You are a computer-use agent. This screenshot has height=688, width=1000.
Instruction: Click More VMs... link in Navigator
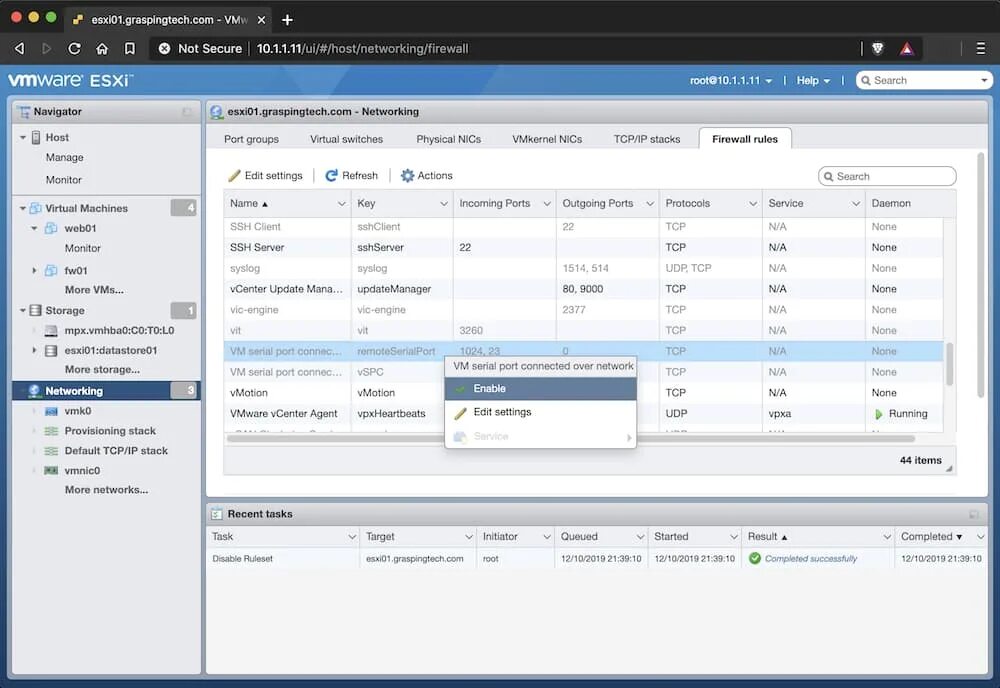point(94,289)
